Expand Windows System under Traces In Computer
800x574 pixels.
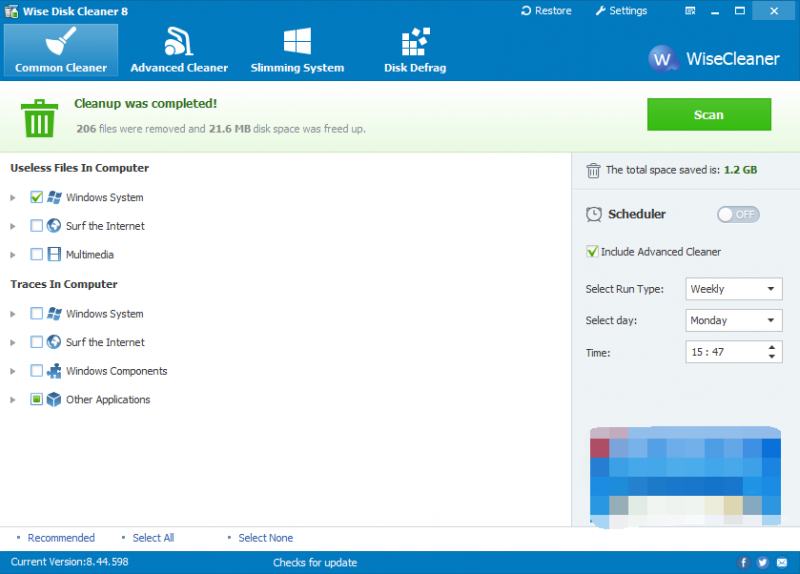click(13, 314)
